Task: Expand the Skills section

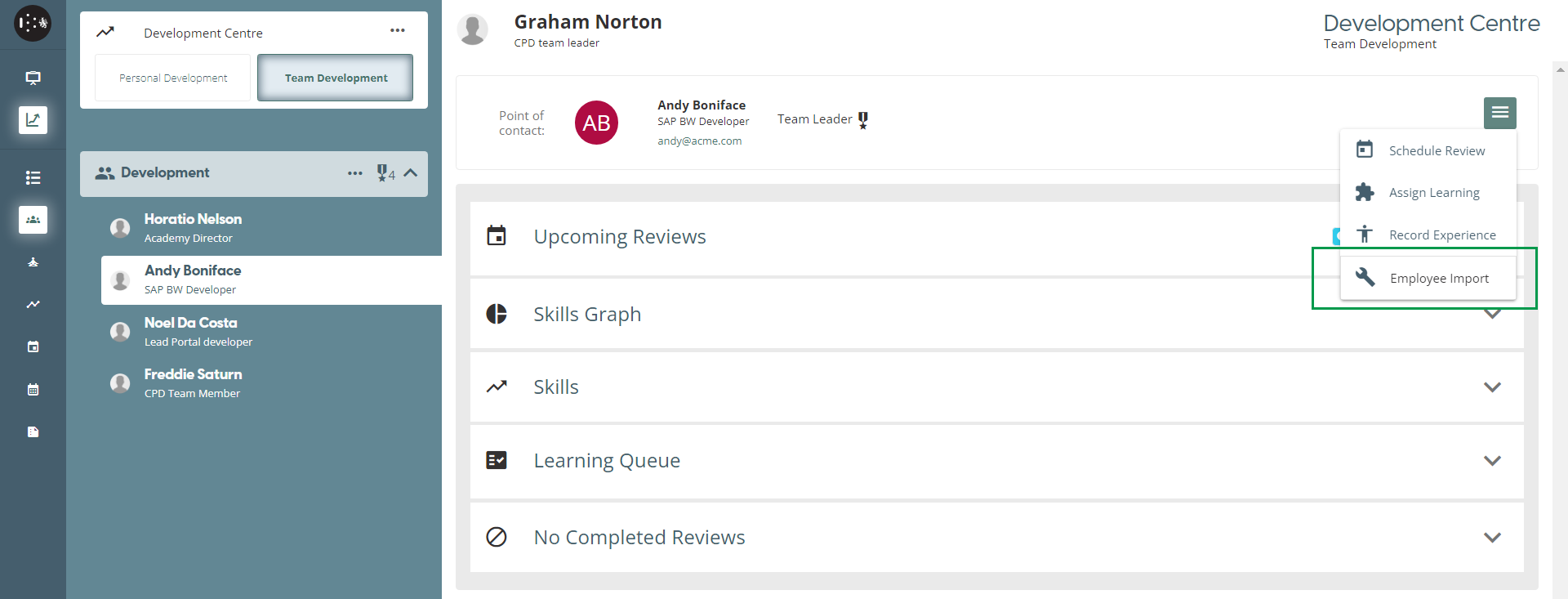Action: pyautogui.click(x=1492, y=387)
